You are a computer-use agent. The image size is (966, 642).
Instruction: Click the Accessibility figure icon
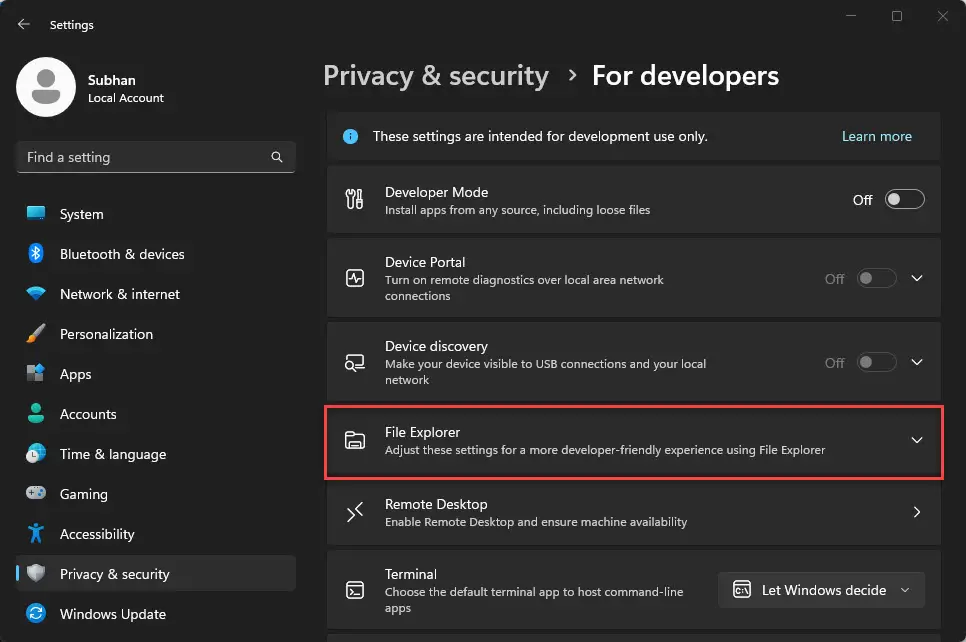click(x=36, y=534)
